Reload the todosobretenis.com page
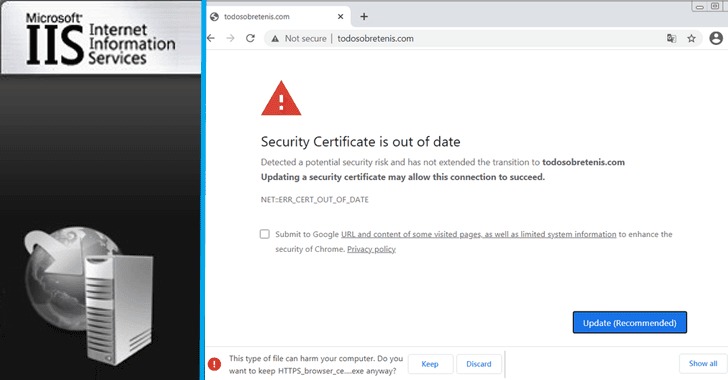 250,38
